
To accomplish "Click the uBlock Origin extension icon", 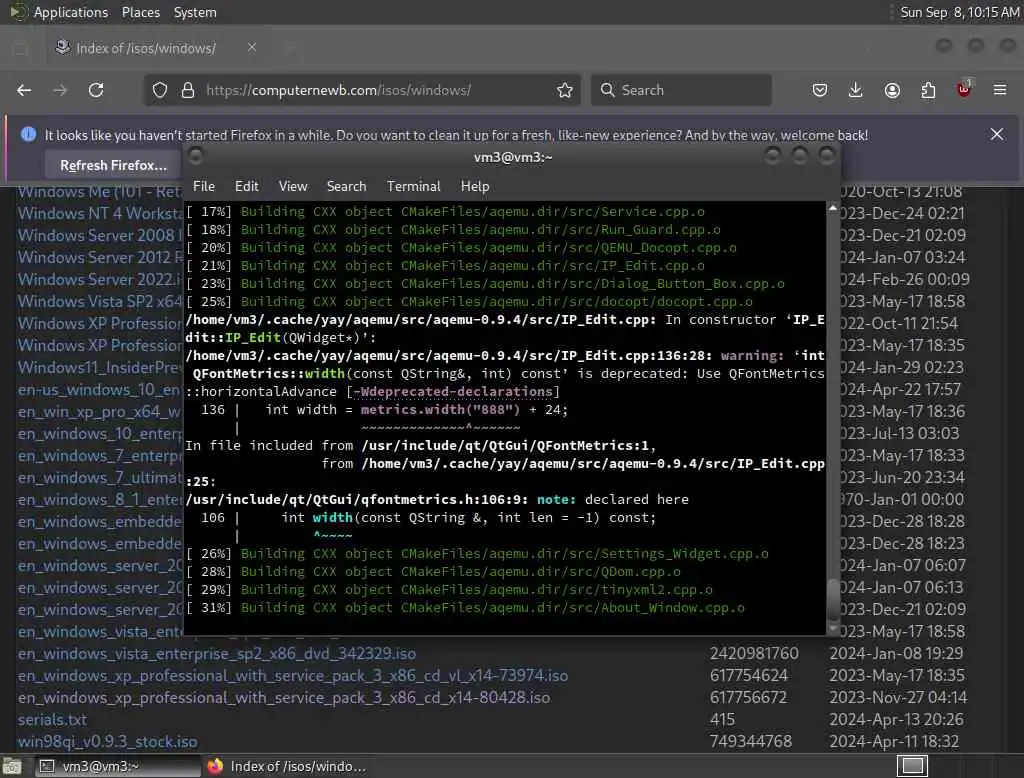I will (964, 89).
